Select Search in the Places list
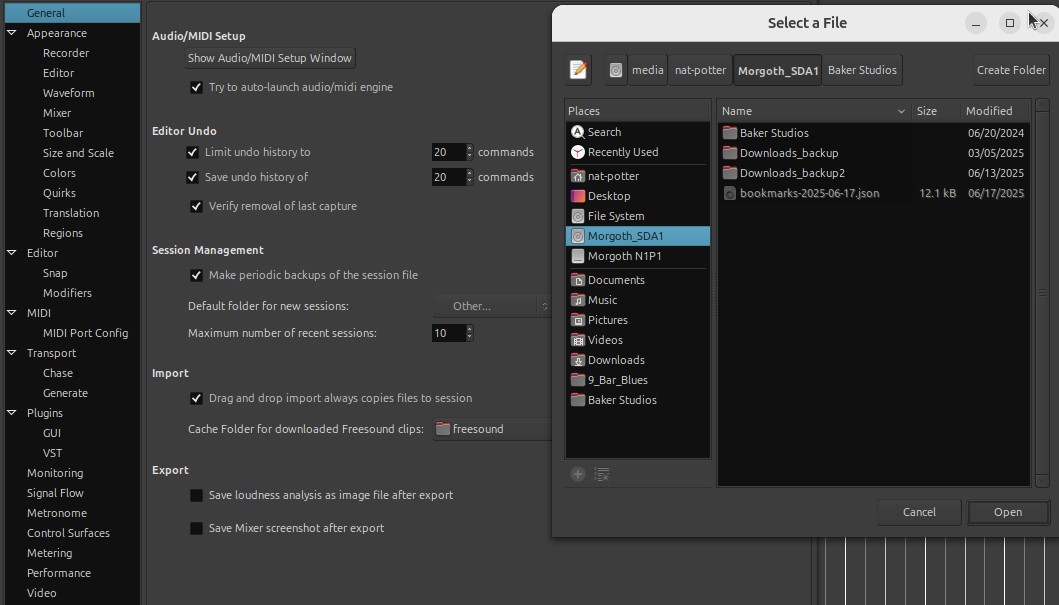The height and width of the screenshot is (605, 1059). click(x=604, y=132)
